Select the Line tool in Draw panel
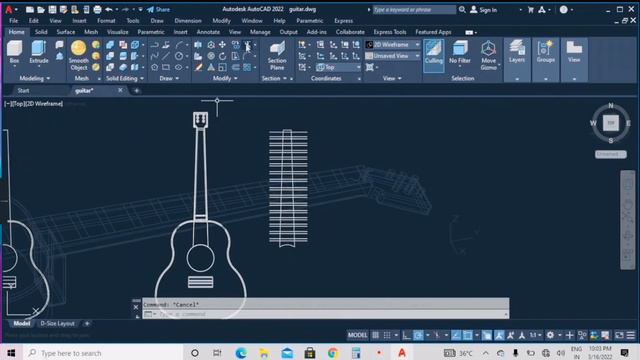The height and width of the screenshot is (360, 640). click(x=166, y=56)
